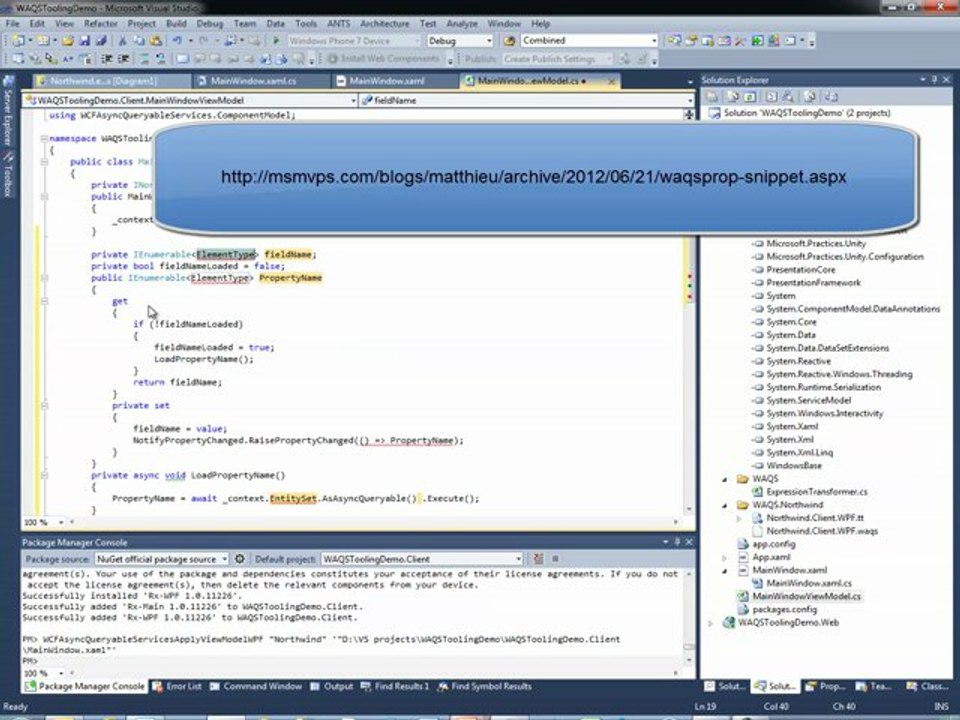Click Package Manager Console vertical scrollbar
The width and height of the screenshot is (960, 720).
(x=689, y=617)
